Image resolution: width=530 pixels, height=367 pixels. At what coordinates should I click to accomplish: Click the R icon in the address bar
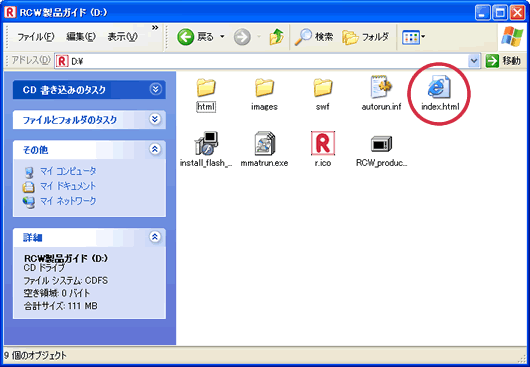(x=62, y=61)
